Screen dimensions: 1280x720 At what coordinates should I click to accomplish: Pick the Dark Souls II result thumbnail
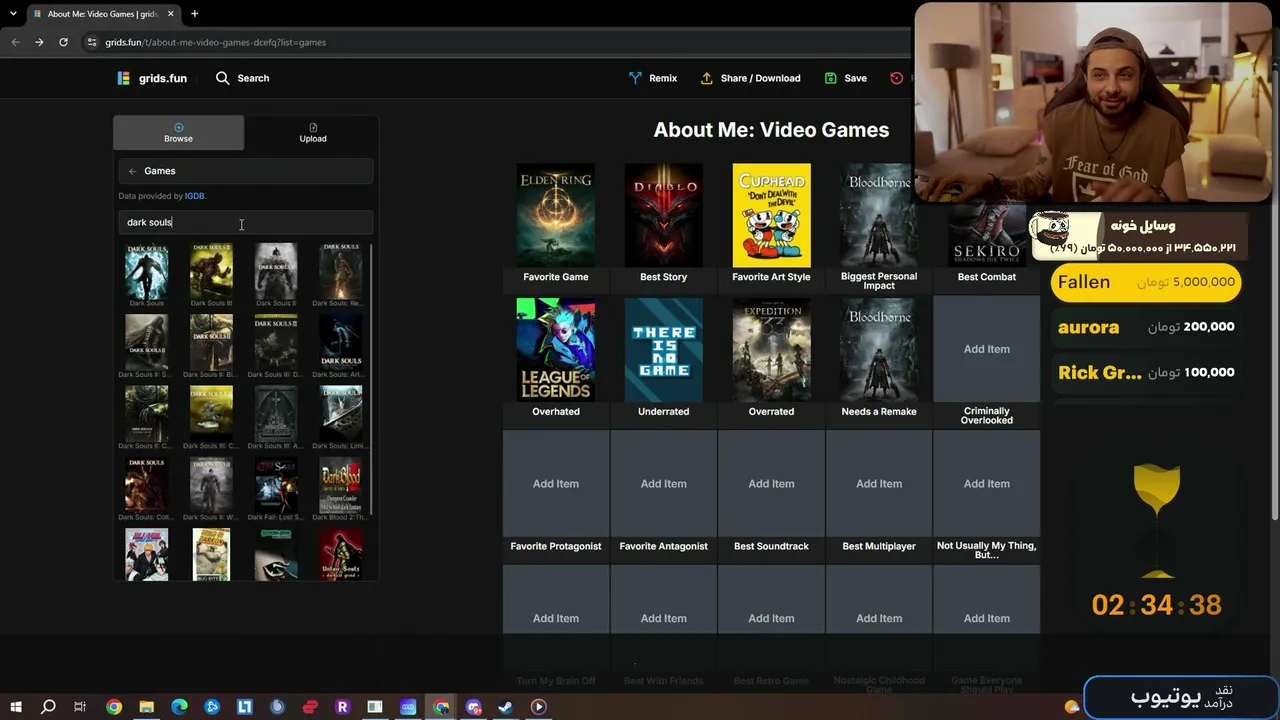[276, 271]
